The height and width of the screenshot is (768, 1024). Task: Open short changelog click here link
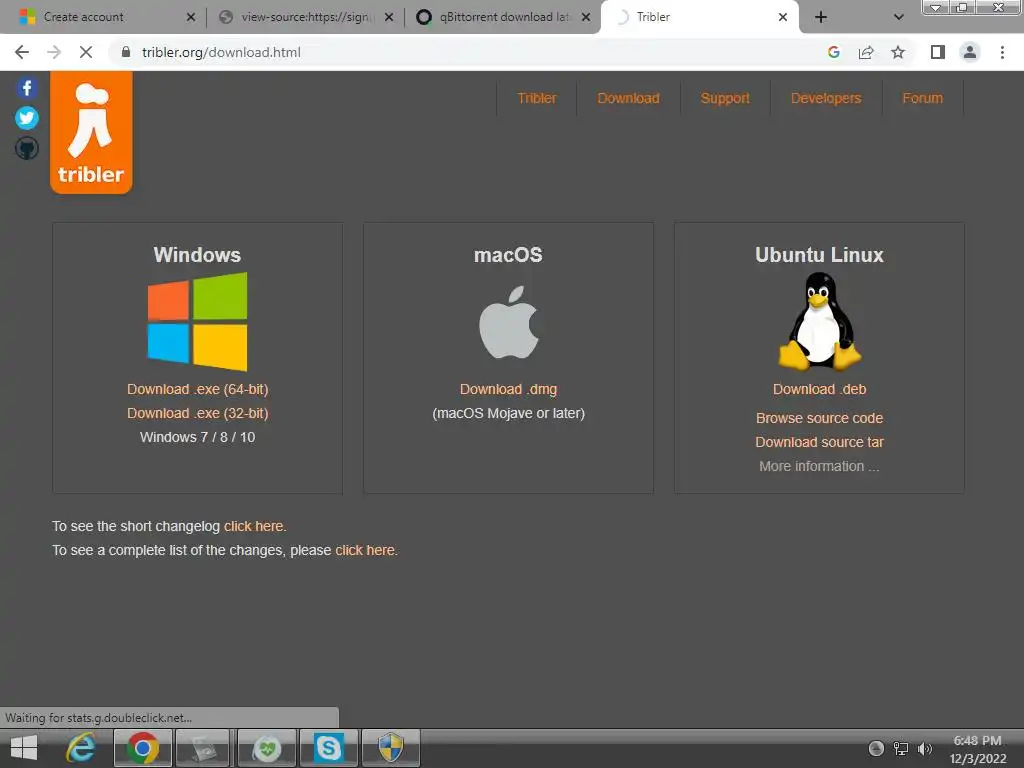(x=254, y=526)
